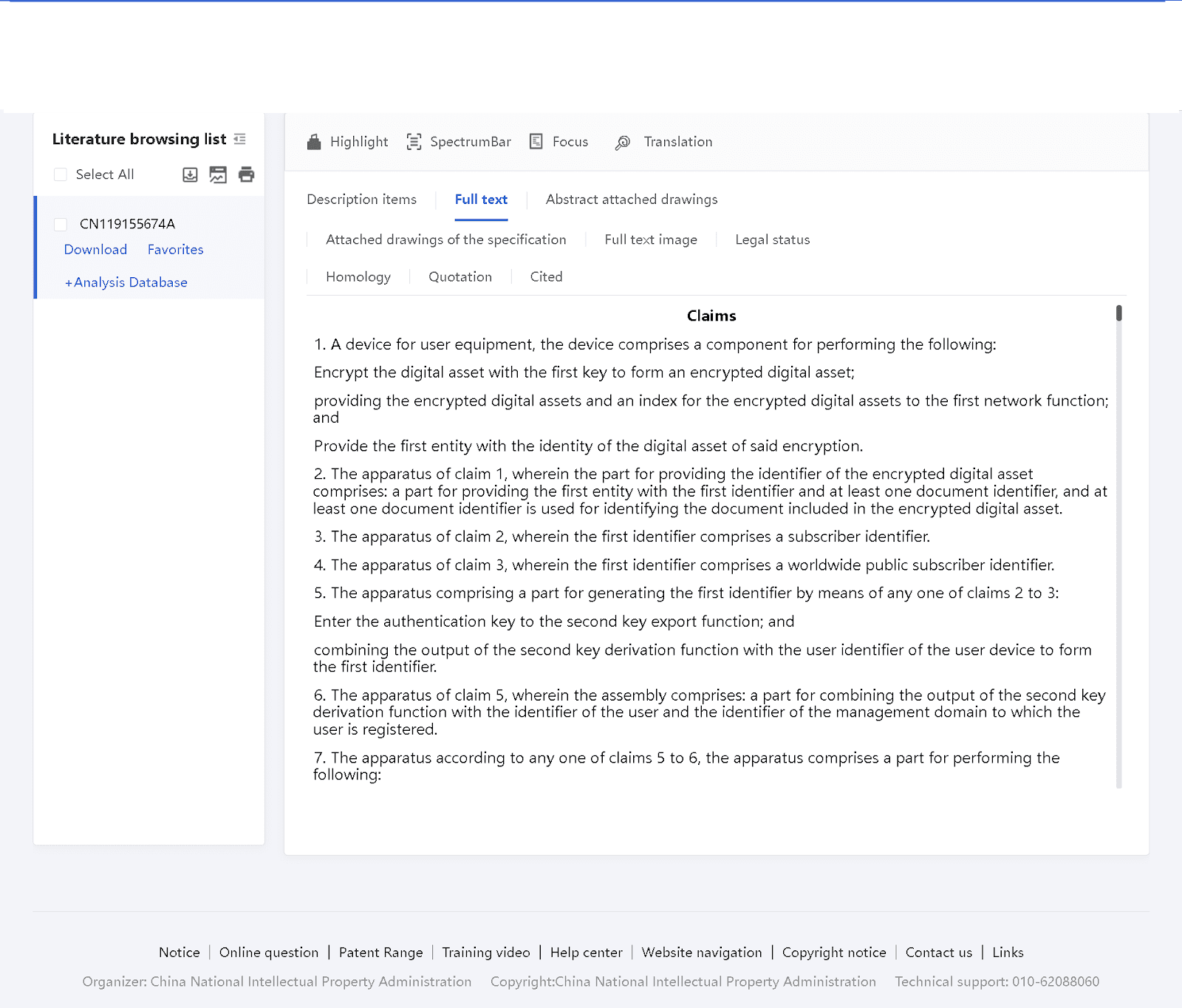Screen dimensions: 1182x1008
Task: Download the CN119155674A patent document
Action: pos(95,250)
